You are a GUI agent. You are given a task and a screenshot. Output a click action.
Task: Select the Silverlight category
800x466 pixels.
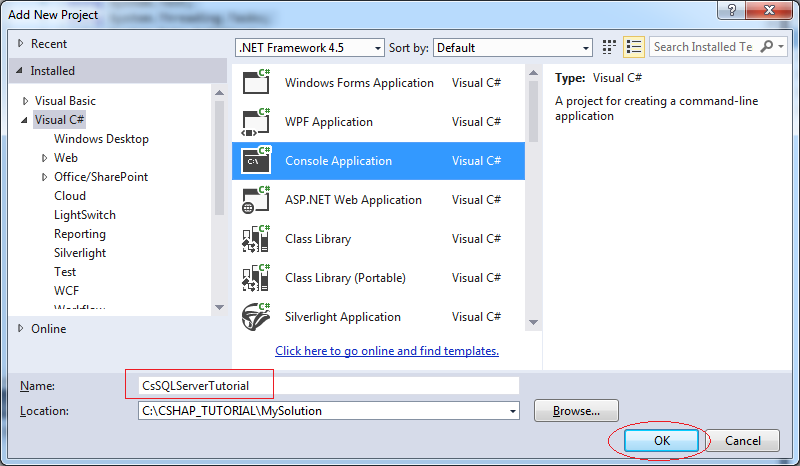point(80,253)
